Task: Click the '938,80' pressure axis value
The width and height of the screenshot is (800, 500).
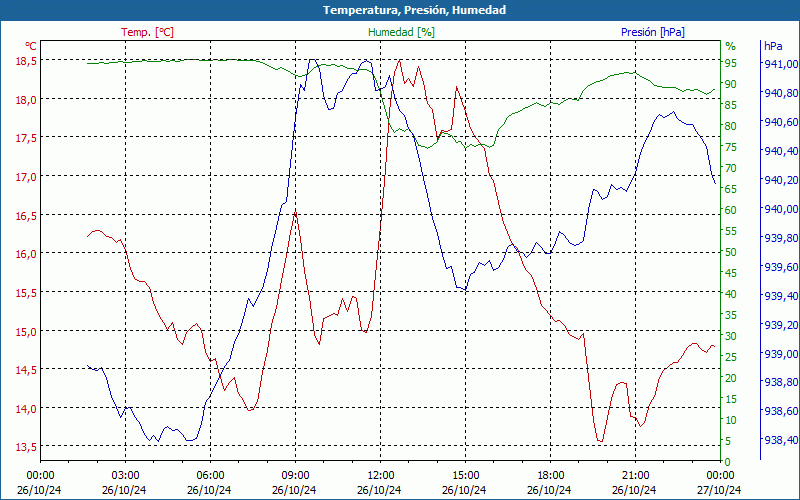Action: click(779, 382)
